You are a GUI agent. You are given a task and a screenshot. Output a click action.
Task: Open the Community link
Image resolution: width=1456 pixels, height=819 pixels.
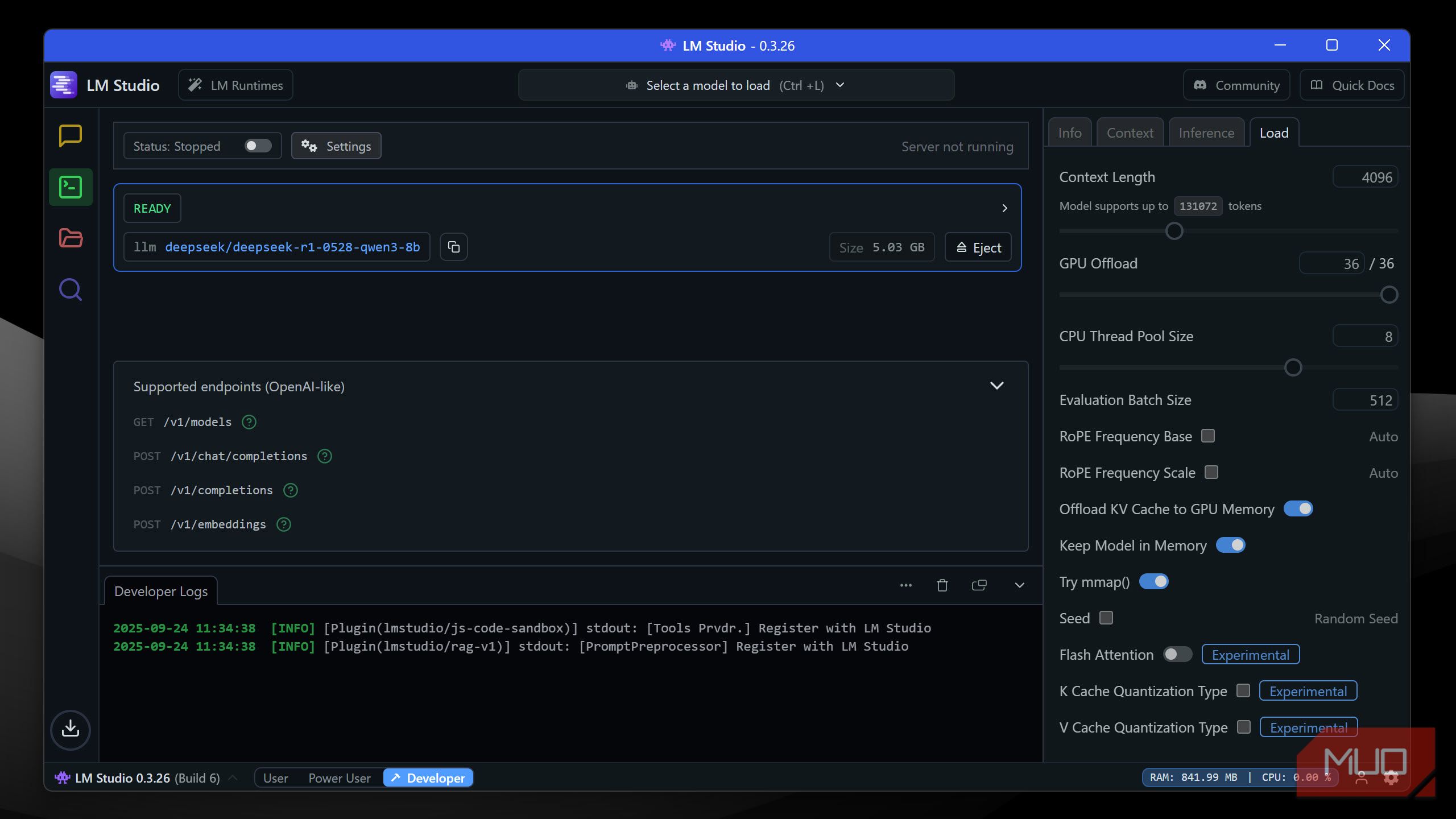(1236, 85)
